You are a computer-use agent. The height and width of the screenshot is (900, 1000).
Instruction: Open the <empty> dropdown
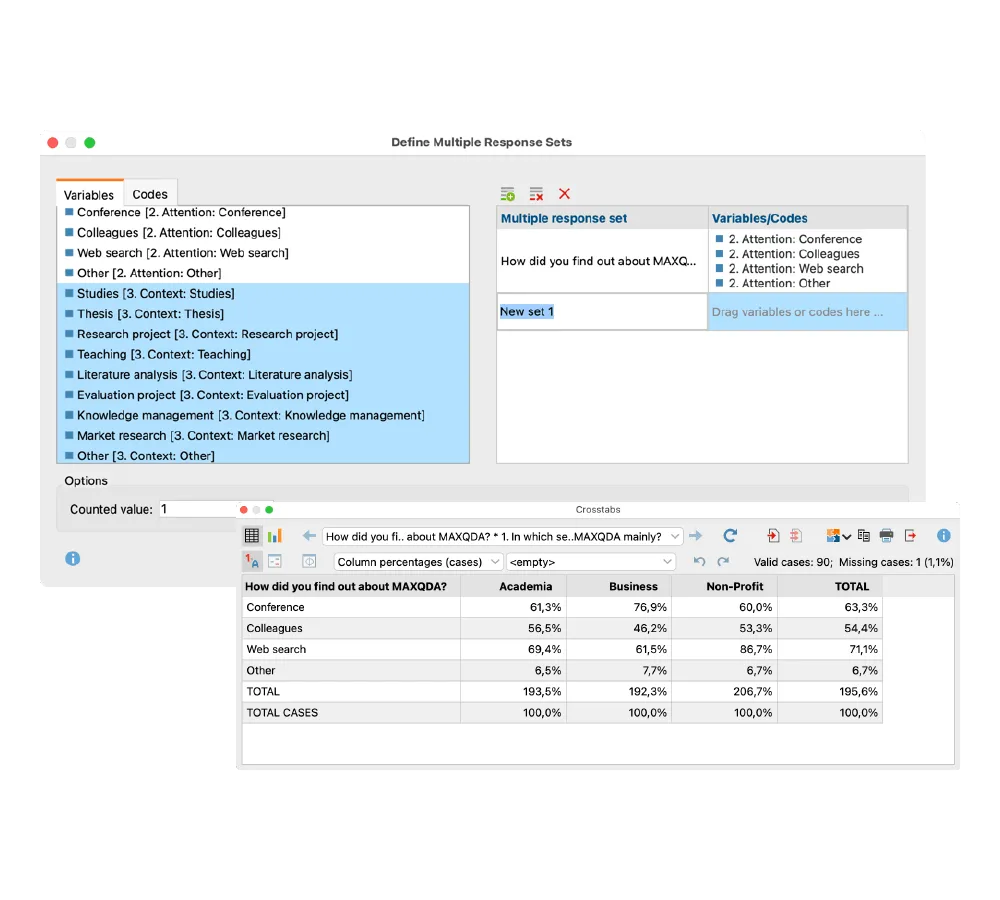coord(591,562)
